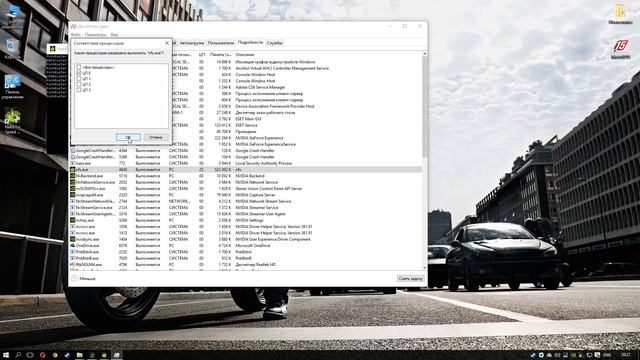Select the Need for Speed desktop shortcut
This screenshot has width=640, height=360.
(12, 122)
